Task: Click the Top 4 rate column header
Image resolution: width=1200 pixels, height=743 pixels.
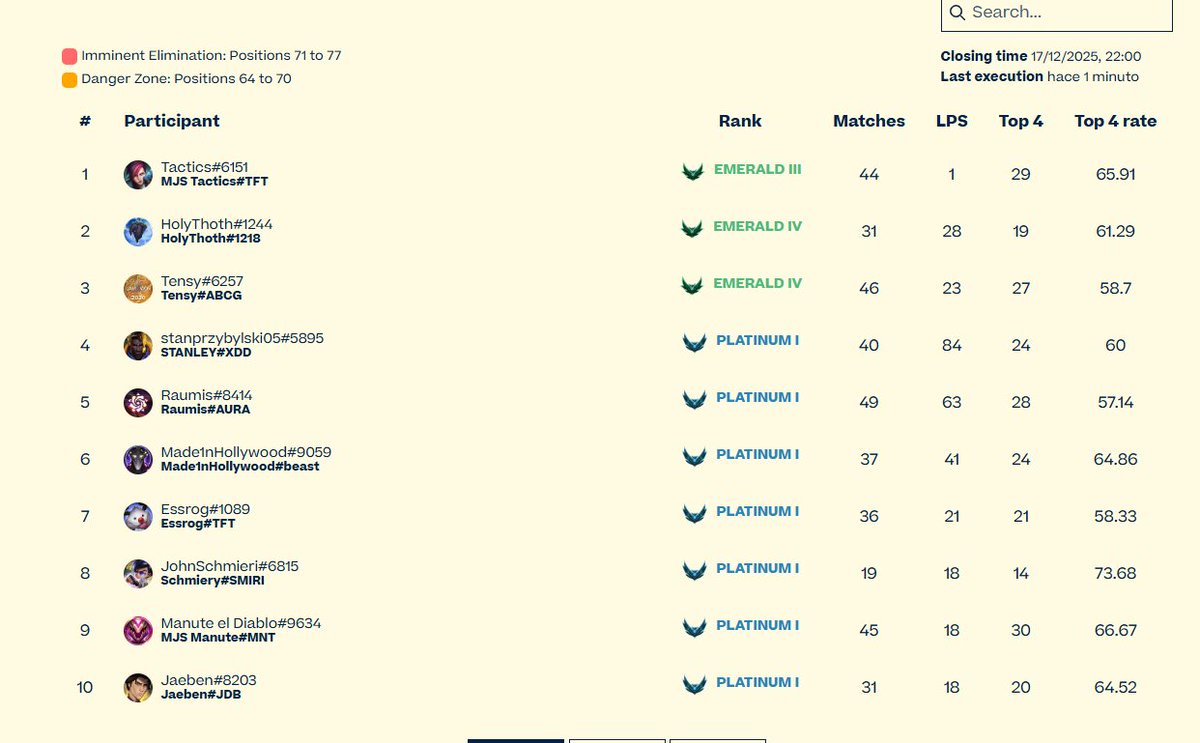Action: [1116, 121]
